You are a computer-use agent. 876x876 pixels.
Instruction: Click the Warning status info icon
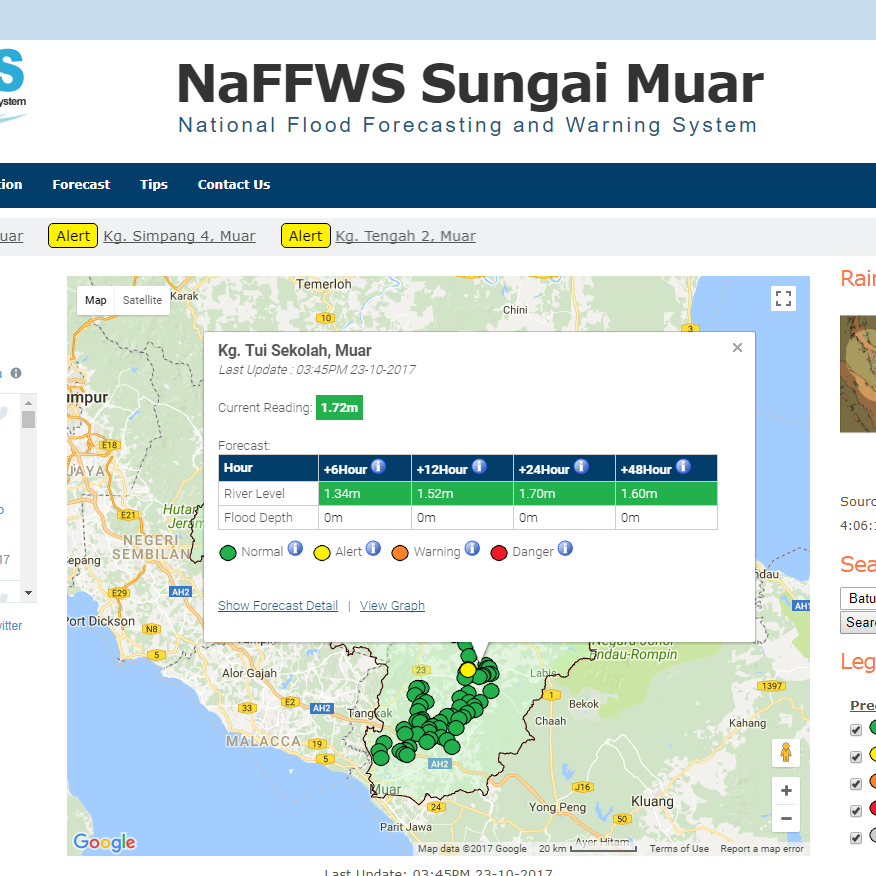(470, 548)
